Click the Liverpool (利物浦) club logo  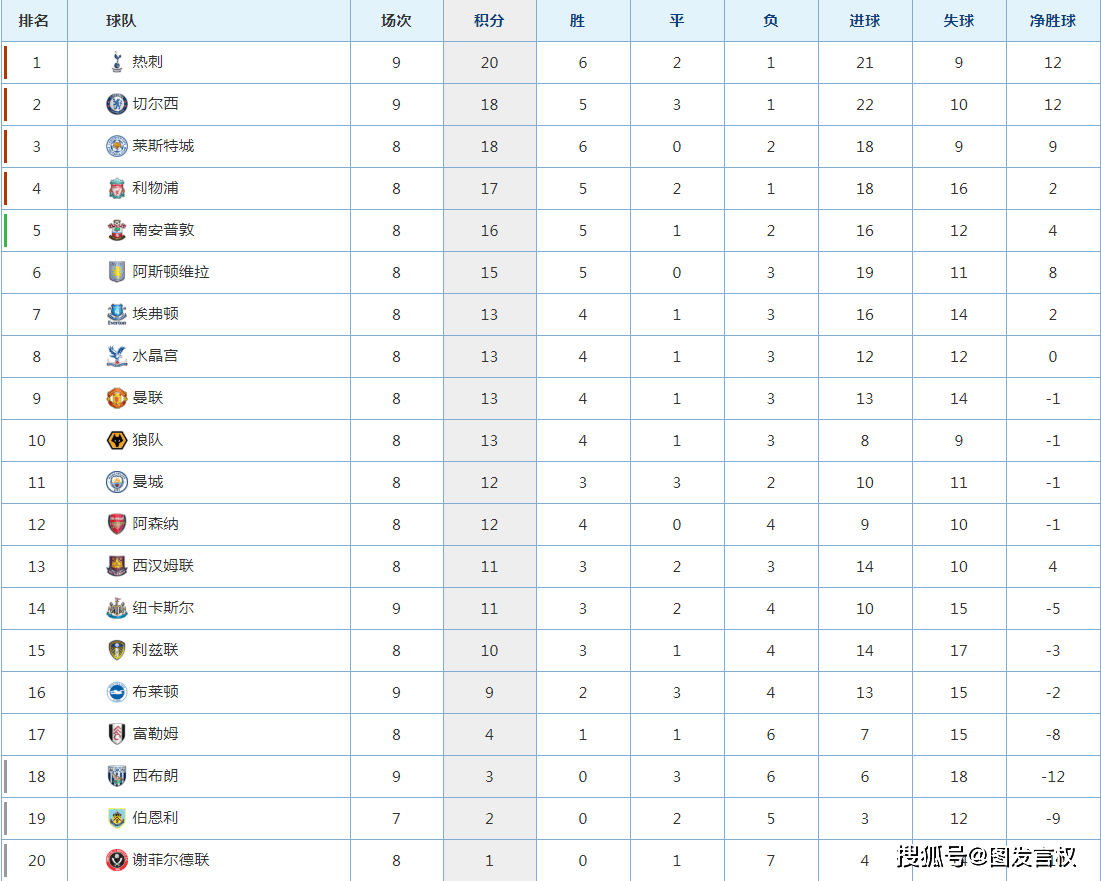(117, 188)
